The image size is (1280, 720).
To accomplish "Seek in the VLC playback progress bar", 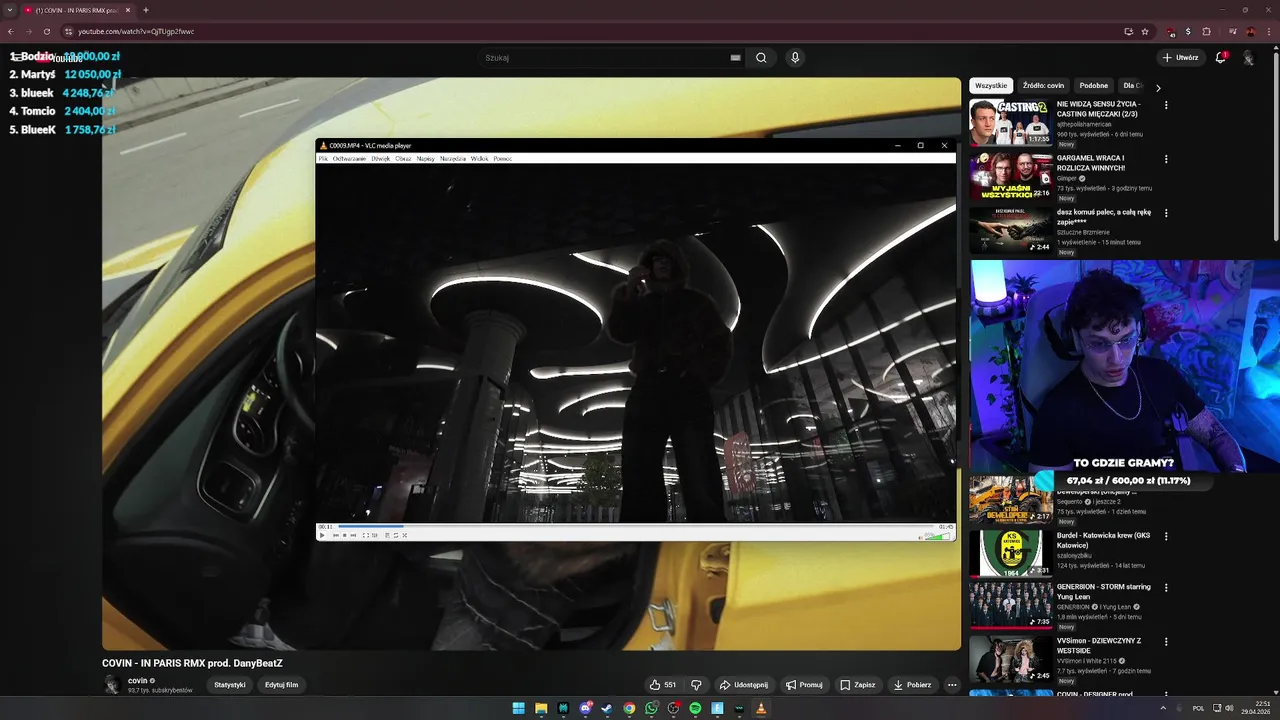I will click(636, 526).
